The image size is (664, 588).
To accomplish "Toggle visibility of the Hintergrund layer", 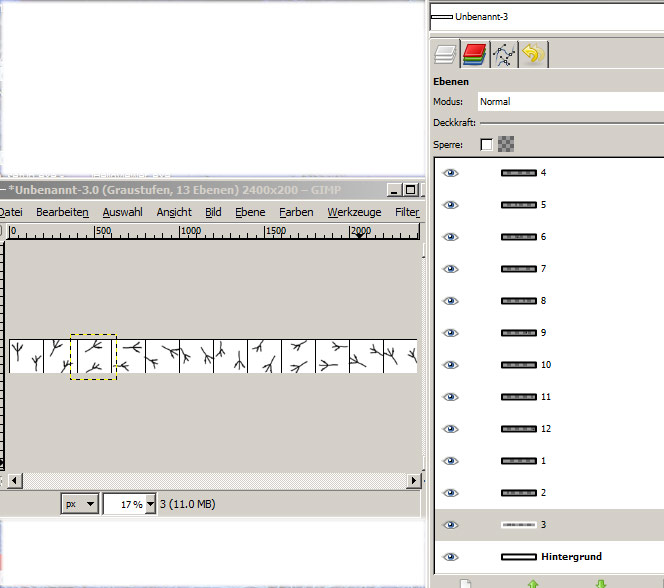I will (450, 557).
